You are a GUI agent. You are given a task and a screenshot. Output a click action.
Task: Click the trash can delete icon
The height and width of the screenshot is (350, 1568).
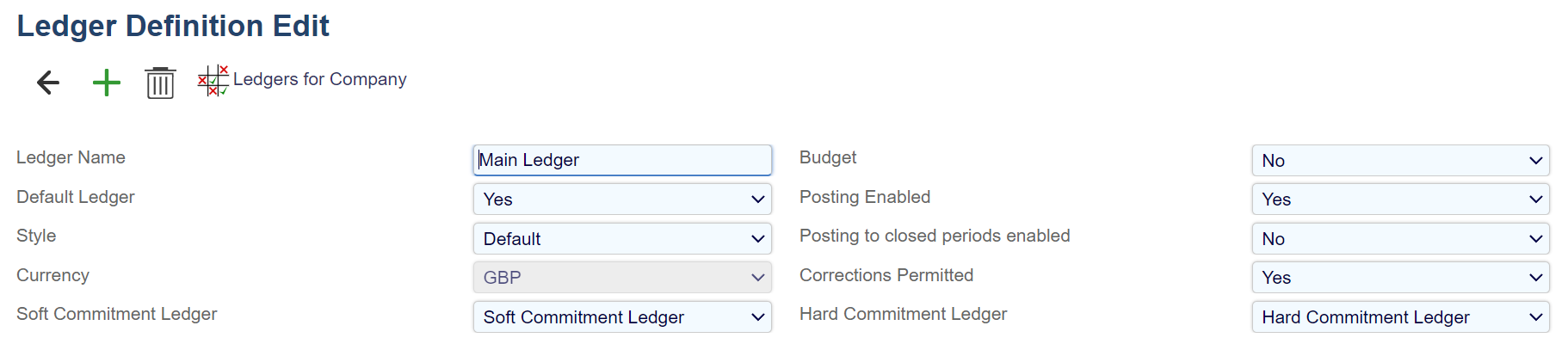pyautogui.click(x=160, y=83)
